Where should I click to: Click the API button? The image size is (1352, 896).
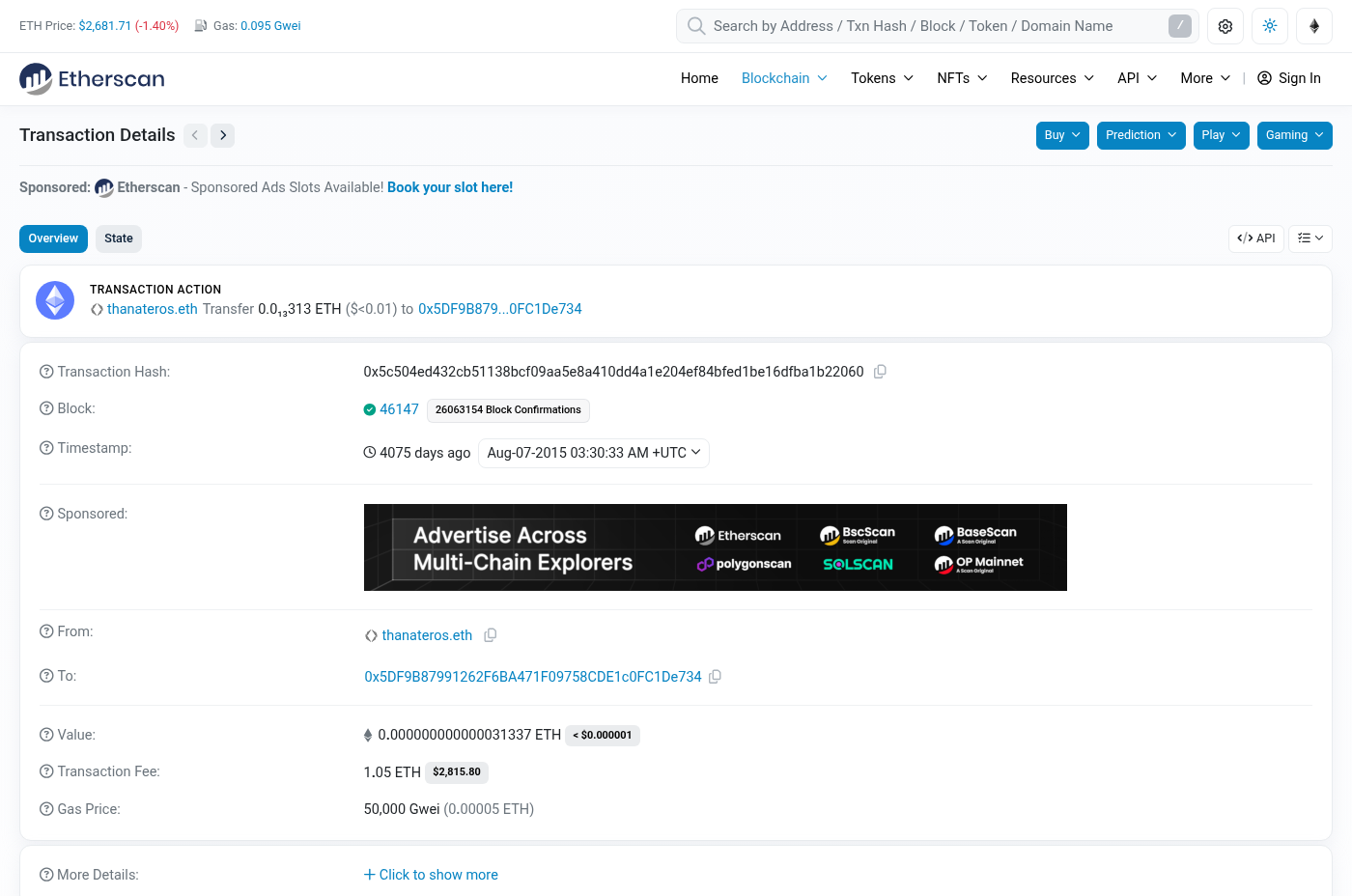click(x=1256, y=238)
